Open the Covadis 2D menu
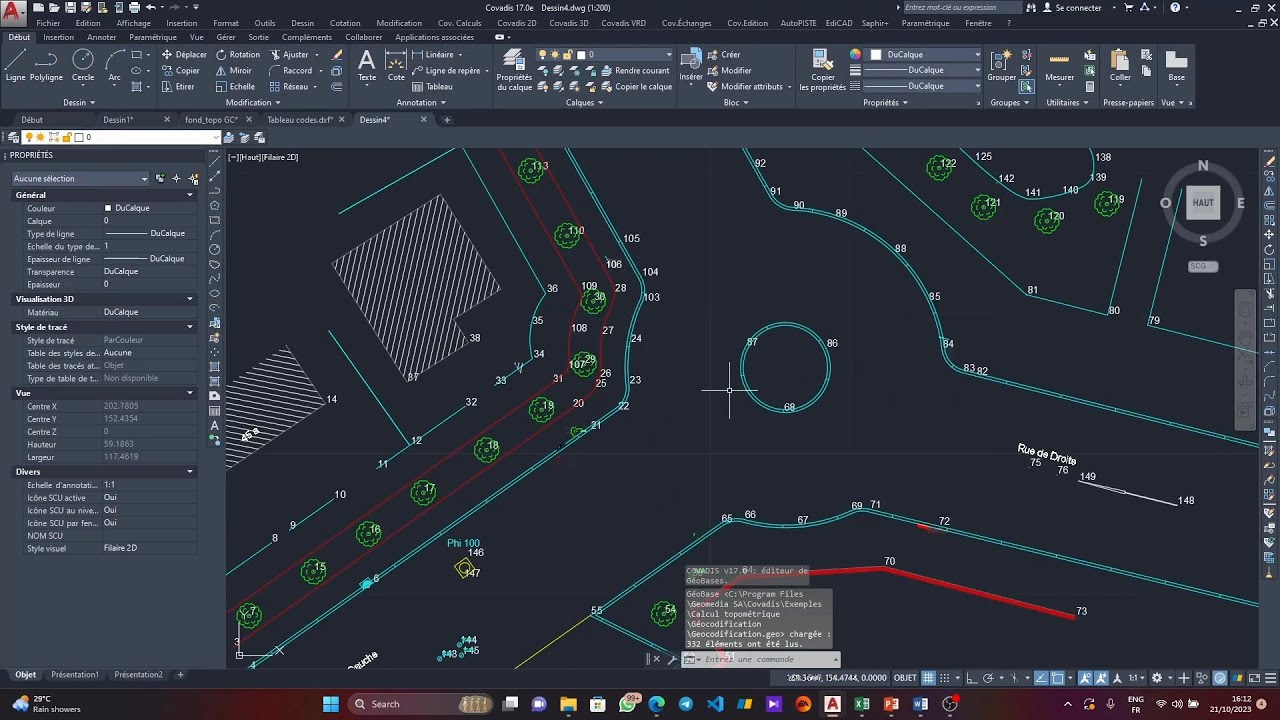Screen dimensions: 1280x720 click(x=516, y=23)
